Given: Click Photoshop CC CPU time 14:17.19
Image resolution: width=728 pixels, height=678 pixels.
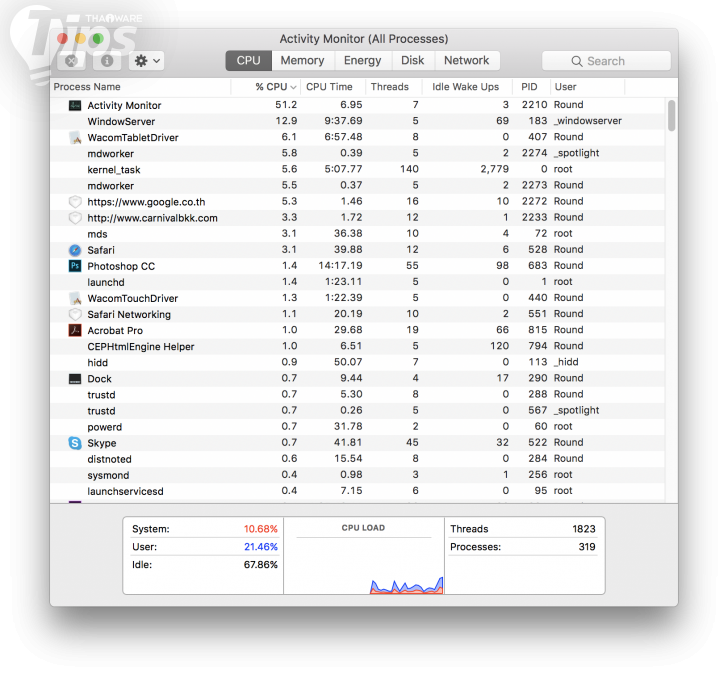Looking at the screenshot, I should [340, 266].
